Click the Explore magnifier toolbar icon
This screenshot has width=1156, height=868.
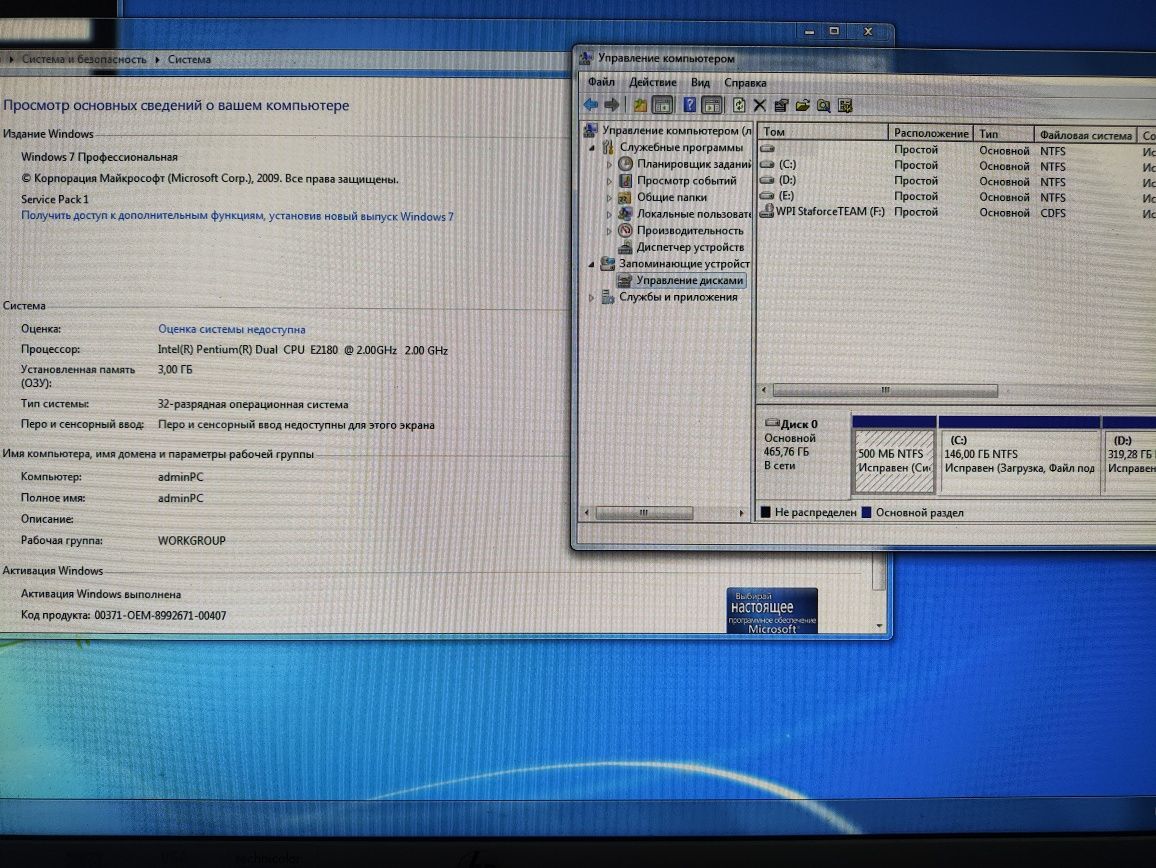pos(824,106)
